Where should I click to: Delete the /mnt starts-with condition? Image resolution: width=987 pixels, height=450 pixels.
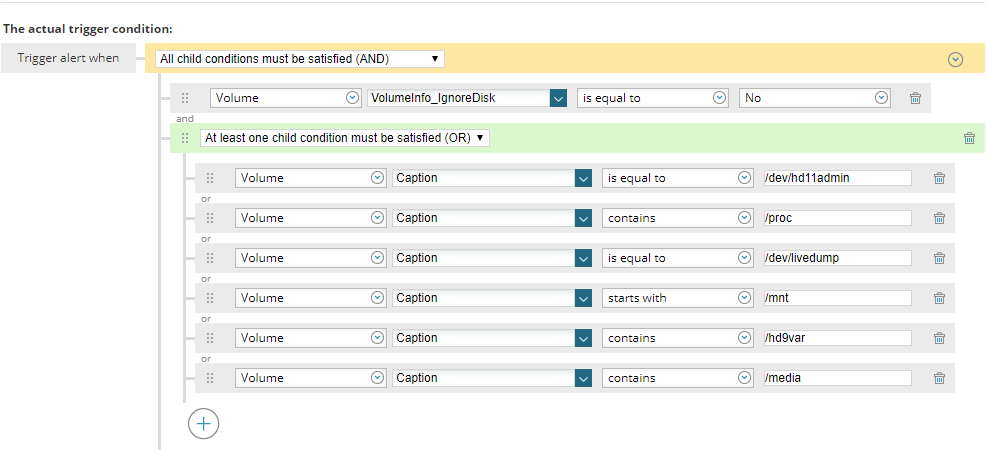939,298
